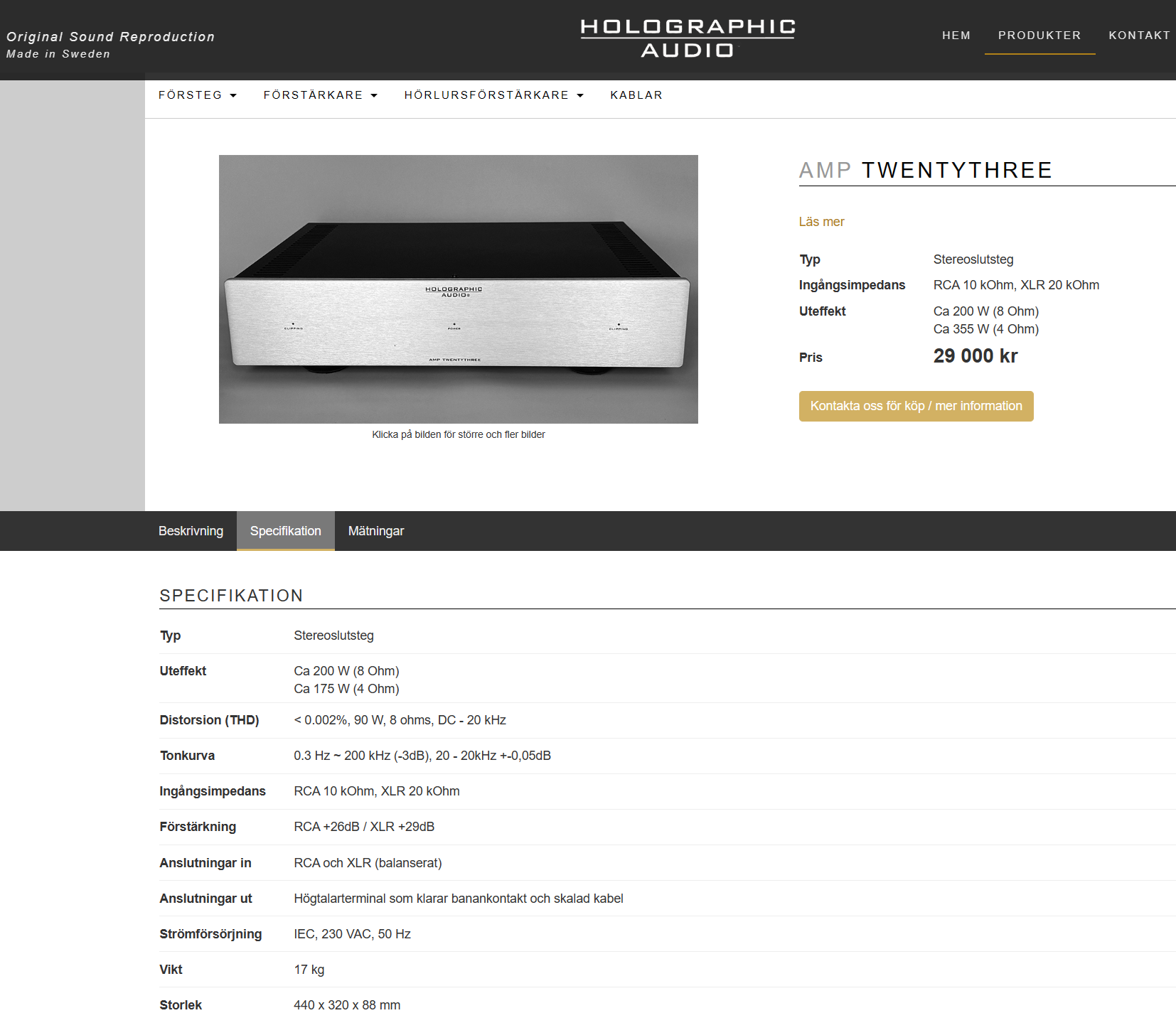Click Ca 355 W (4 Ohm) in summary
The image size is (1176, 1013).
click(986, 329)
